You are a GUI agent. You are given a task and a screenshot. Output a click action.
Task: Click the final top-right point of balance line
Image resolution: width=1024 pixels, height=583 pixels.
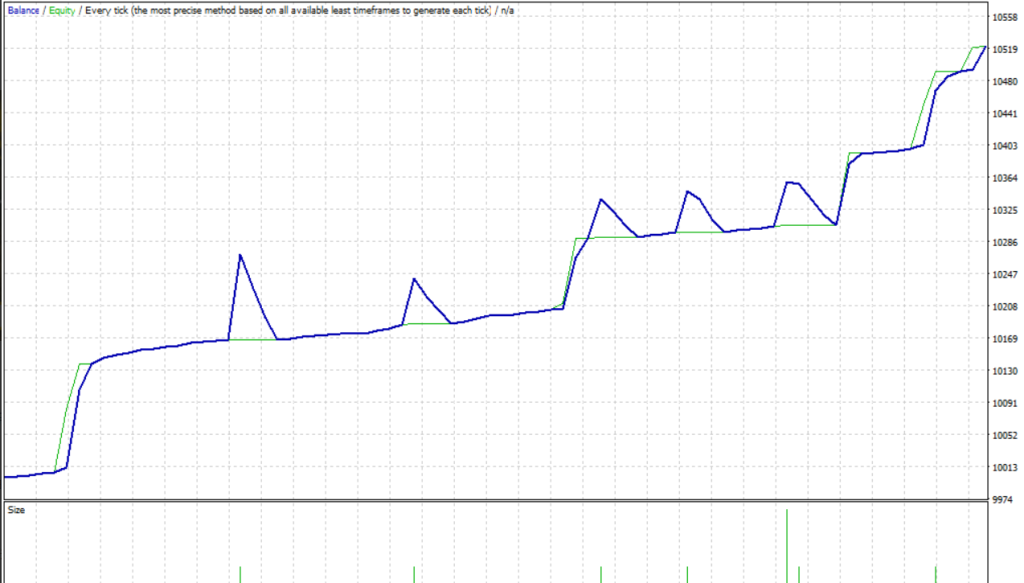click(x=985, y=46)
